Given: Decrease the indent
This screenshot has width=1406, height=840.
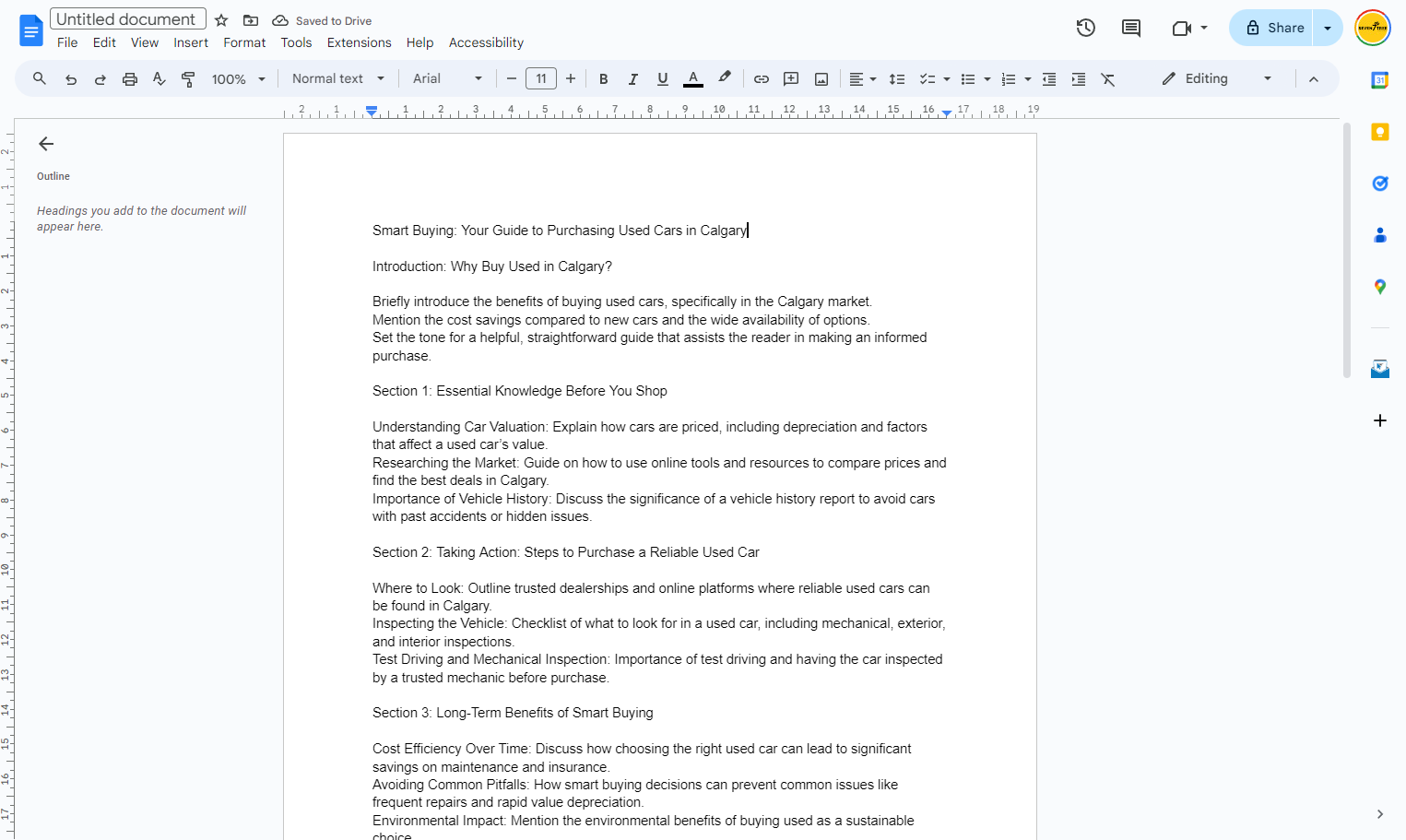Looking at the screenshot, I should coord(1049,79).
